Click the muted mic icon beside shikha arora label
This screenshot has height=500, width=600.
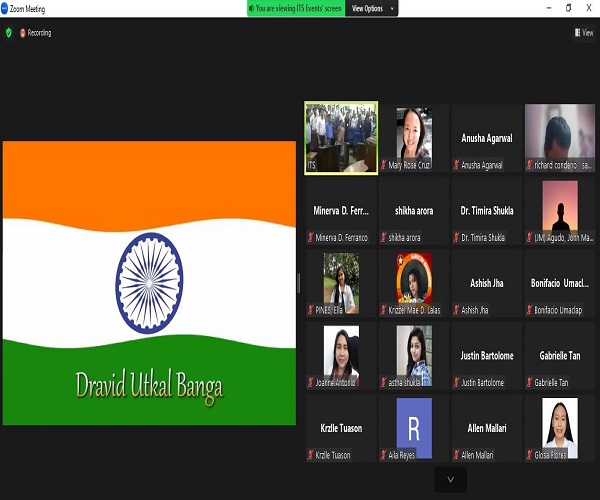click(x=383, y=238)
